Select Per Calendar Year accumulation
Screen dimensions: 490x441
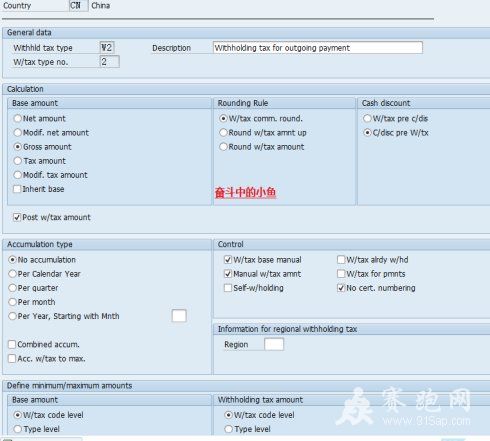tap(12, 274)
